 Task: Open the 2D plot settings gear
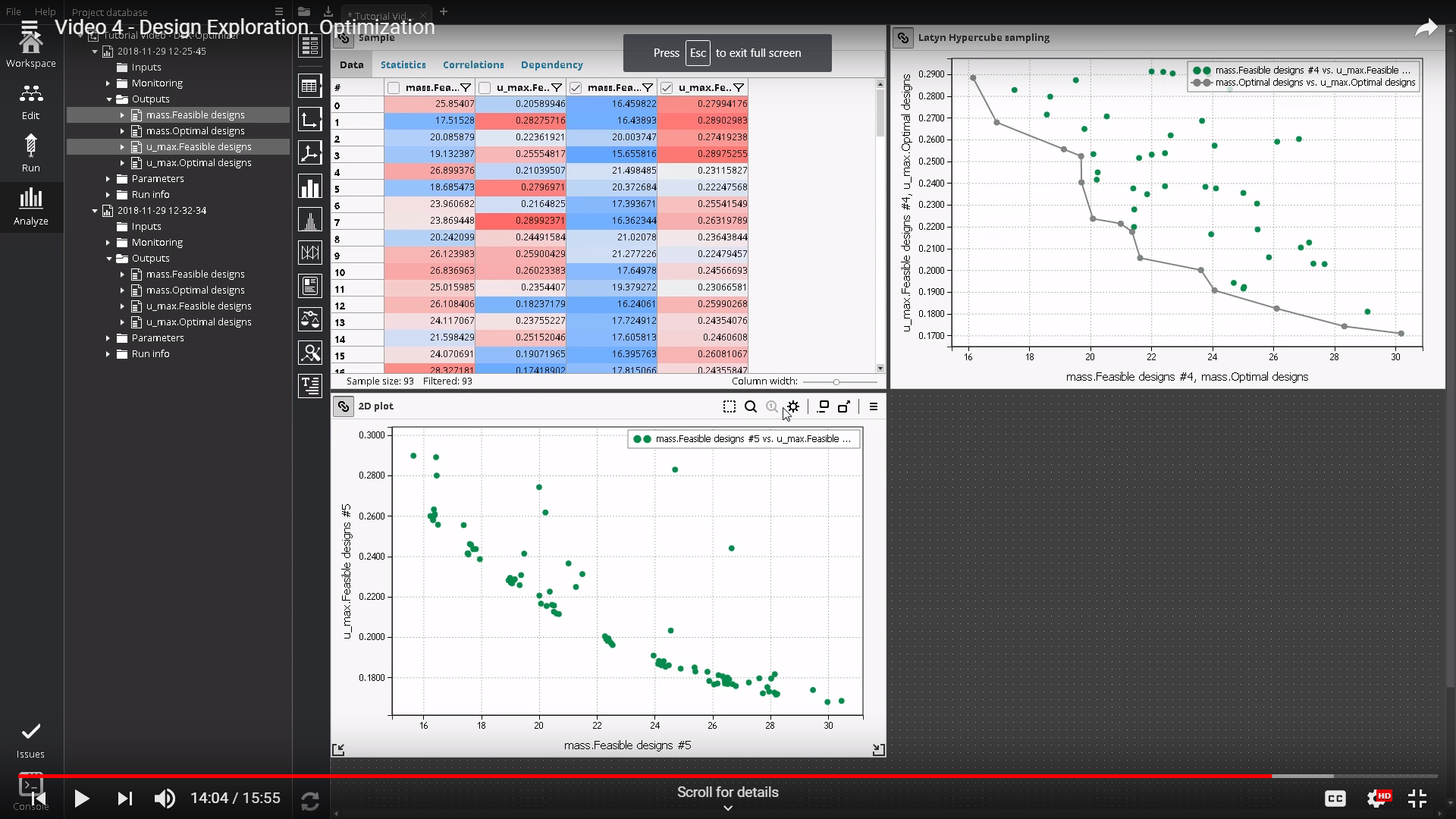793,406
